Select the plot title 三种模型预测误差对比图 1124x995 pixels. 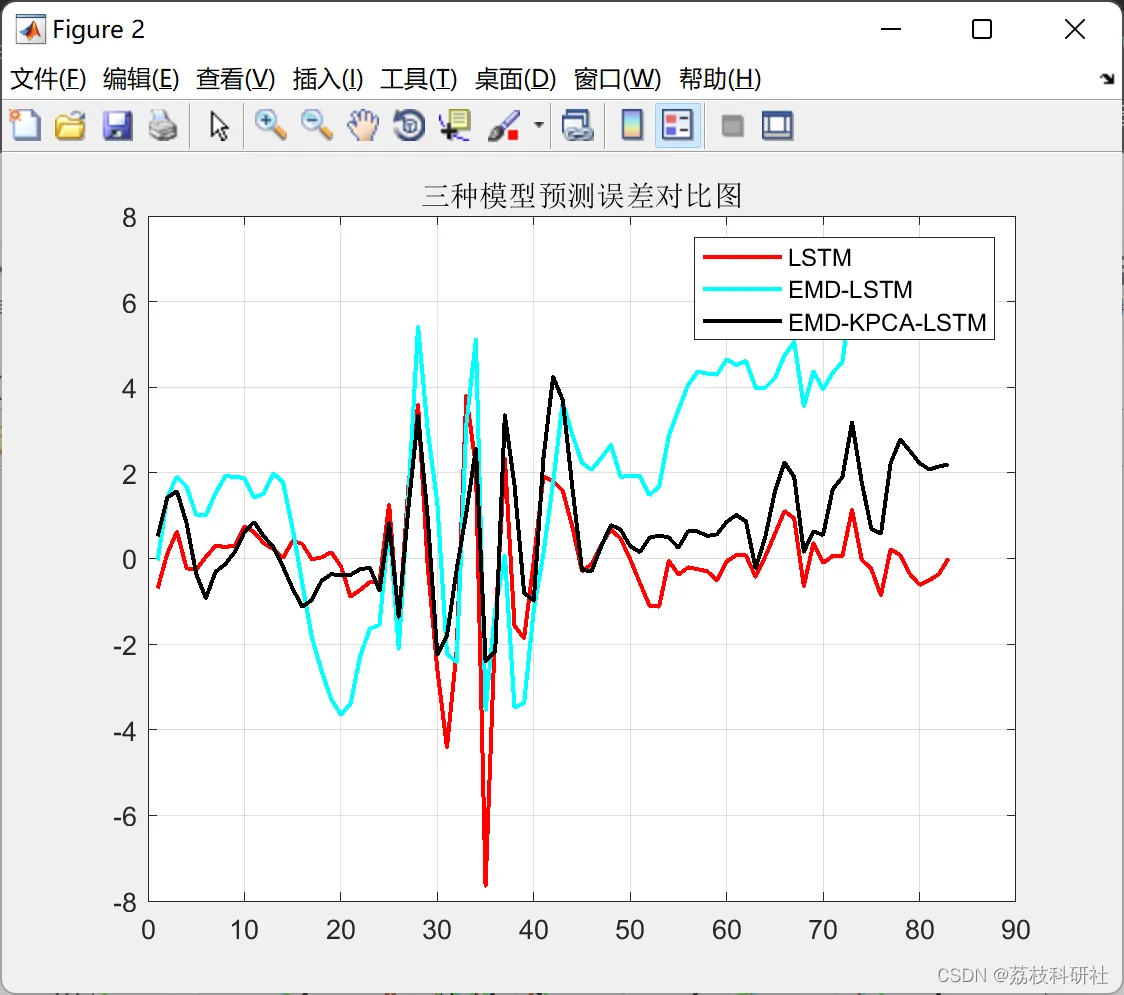[x=581, y=196]
